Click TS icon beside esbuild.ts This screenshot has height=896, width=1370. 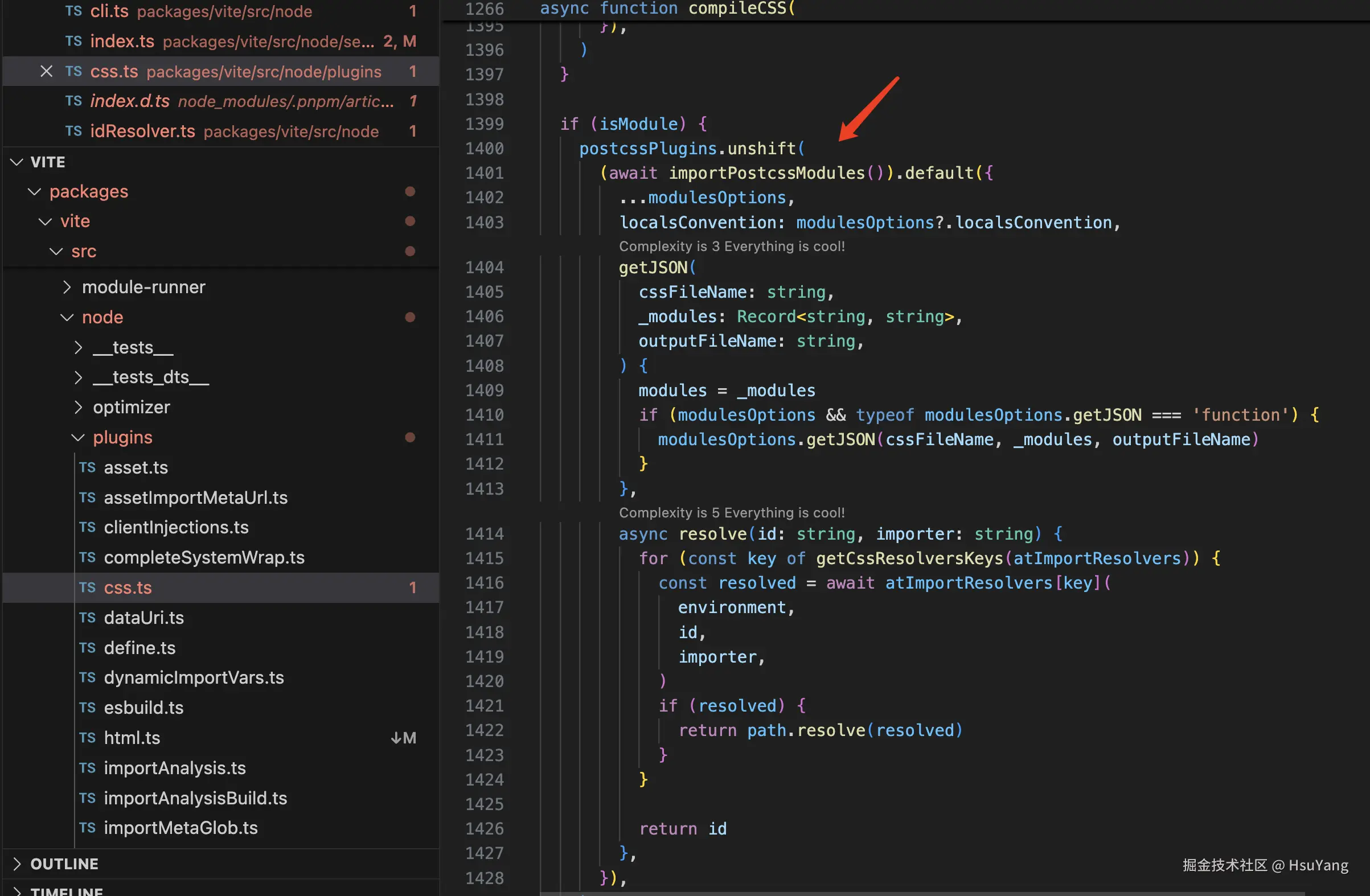pos(88,707)
